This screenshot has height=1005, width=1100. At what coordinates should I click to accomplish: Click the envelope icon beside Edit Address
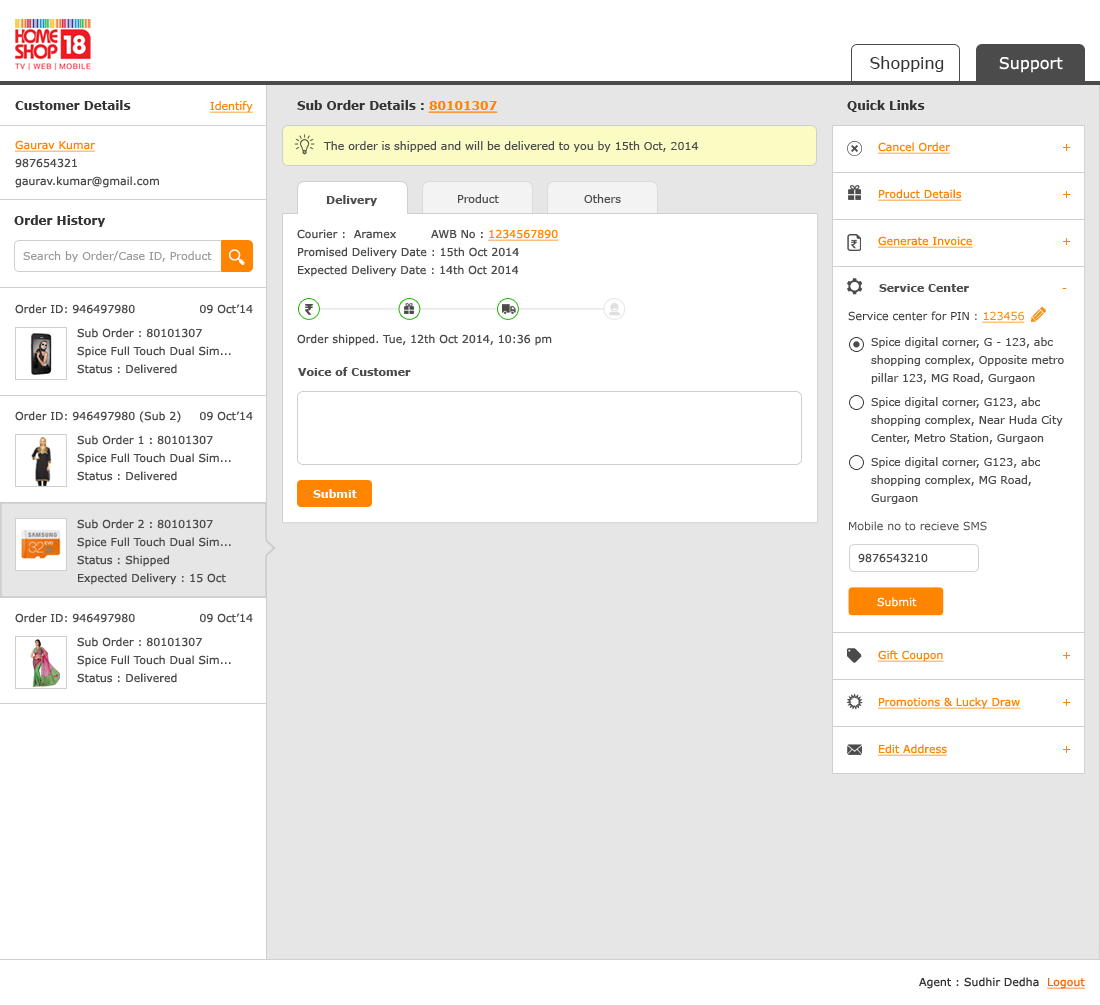click(854, 749)
